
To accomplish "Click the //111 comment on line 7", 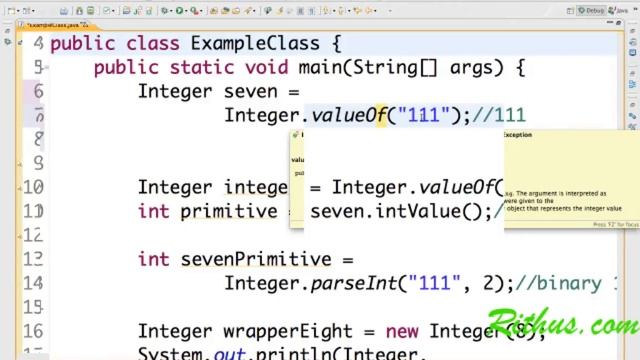I will (499, 115).
